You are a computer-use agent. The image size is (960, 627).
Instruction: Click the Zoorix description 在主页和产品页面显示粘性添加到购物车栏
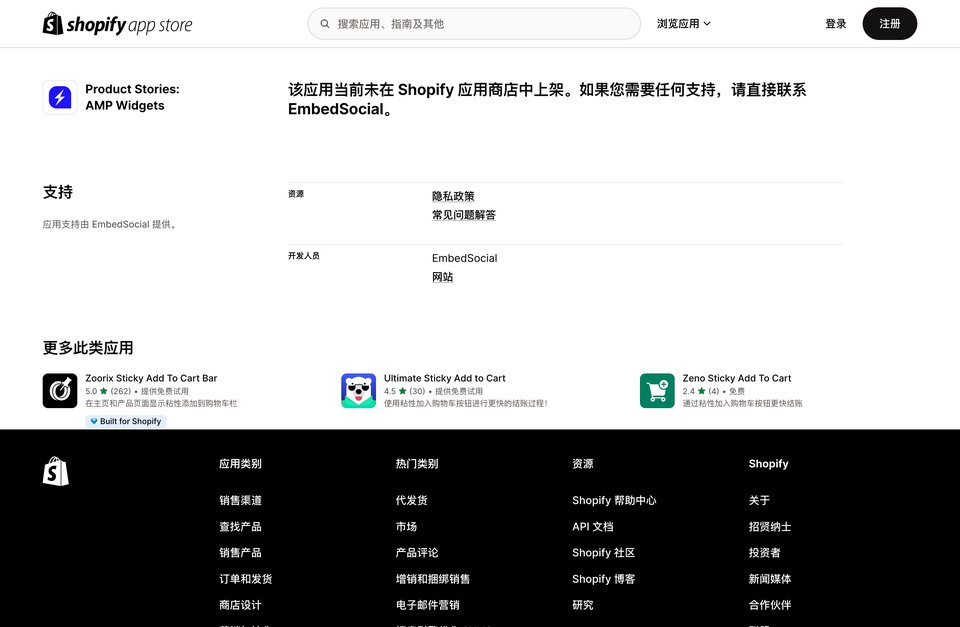tap(161, 404)
